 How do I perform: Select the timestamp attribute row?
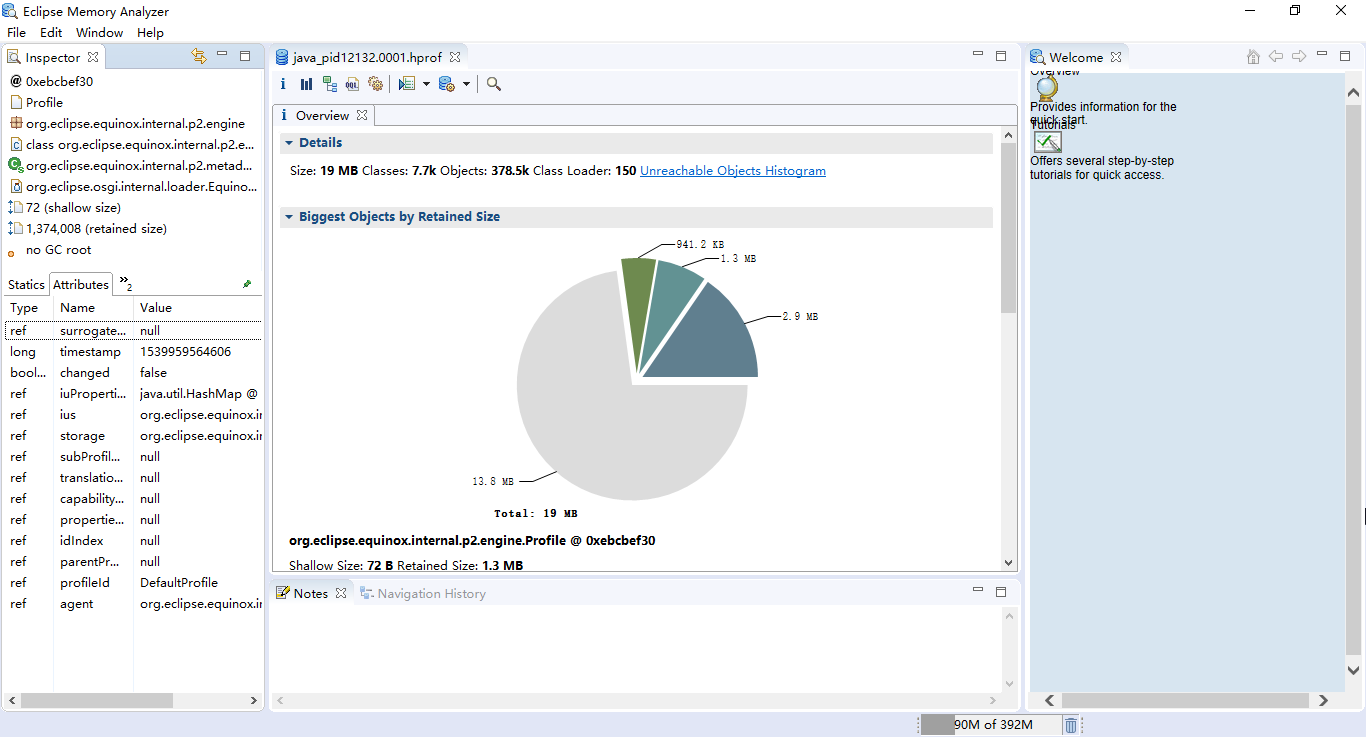pos(133,352)
